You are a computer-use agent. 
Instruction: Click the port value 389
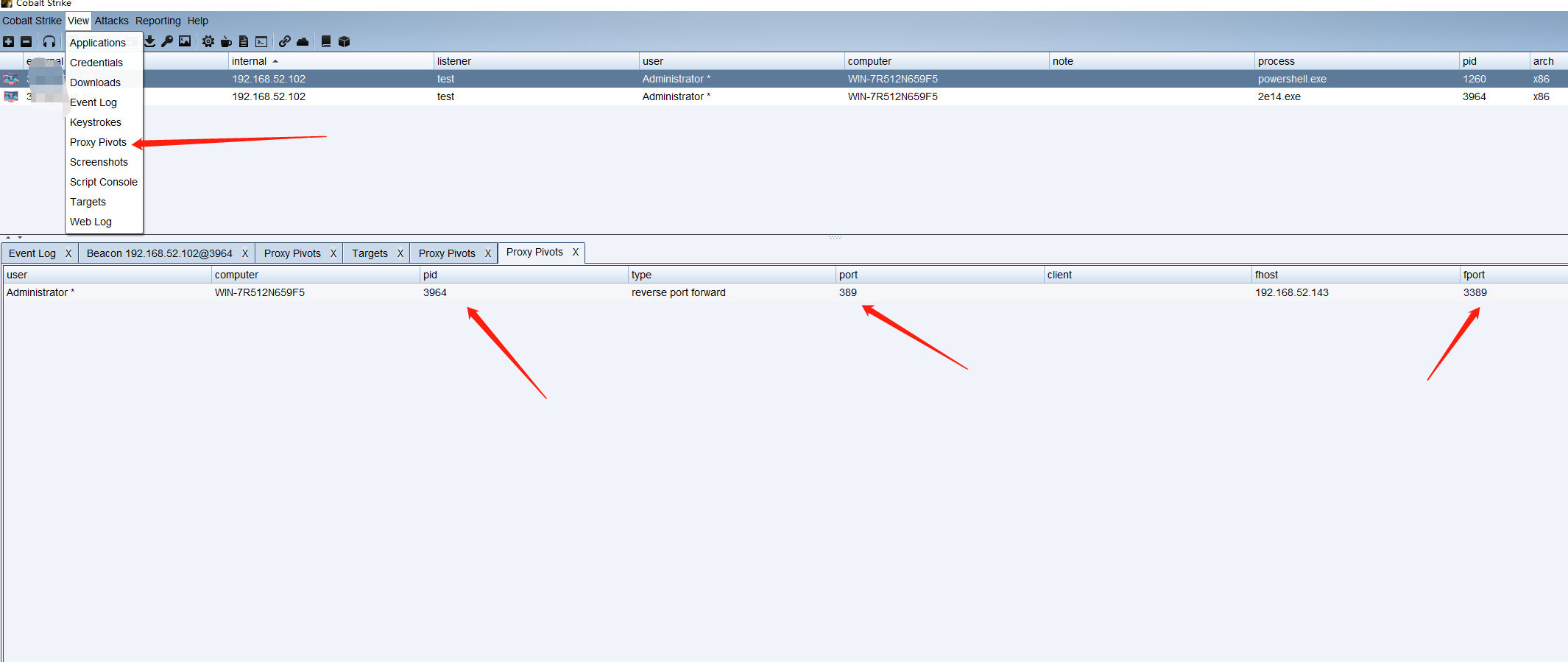[848, 292]
